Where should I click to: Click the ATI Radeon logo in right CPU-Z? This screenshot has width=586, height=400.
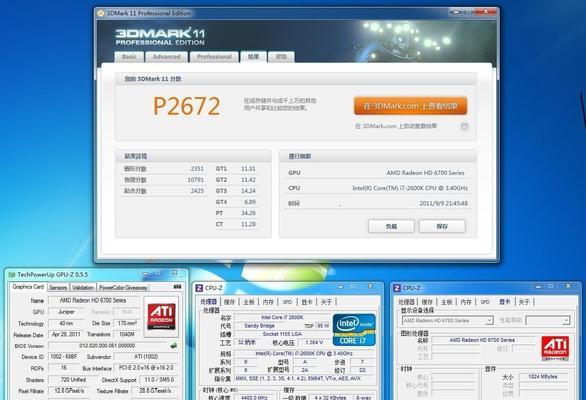point(555,348)
